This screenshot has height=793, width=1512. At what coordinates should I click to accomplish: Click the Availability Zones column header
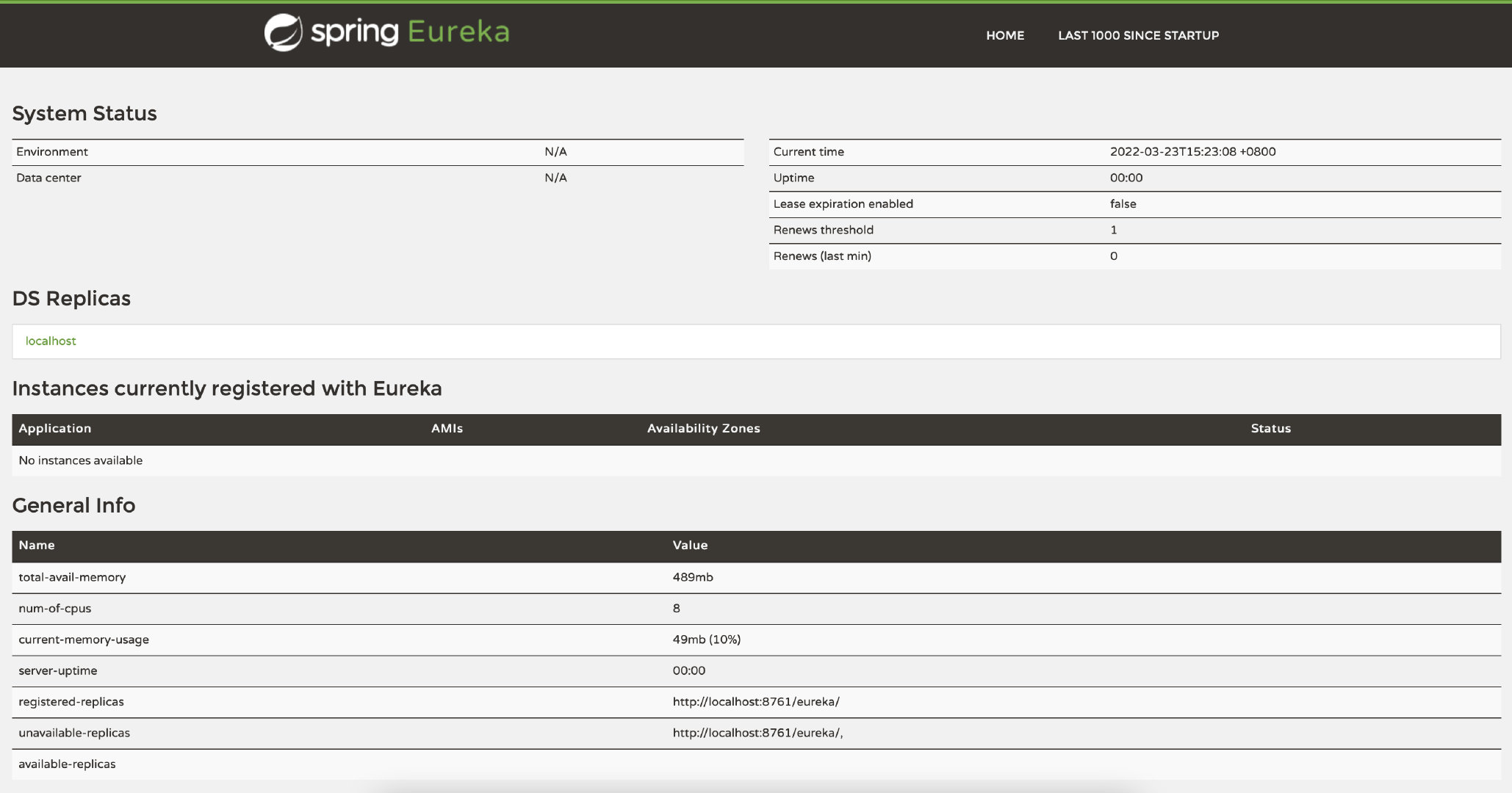[703, 429]
